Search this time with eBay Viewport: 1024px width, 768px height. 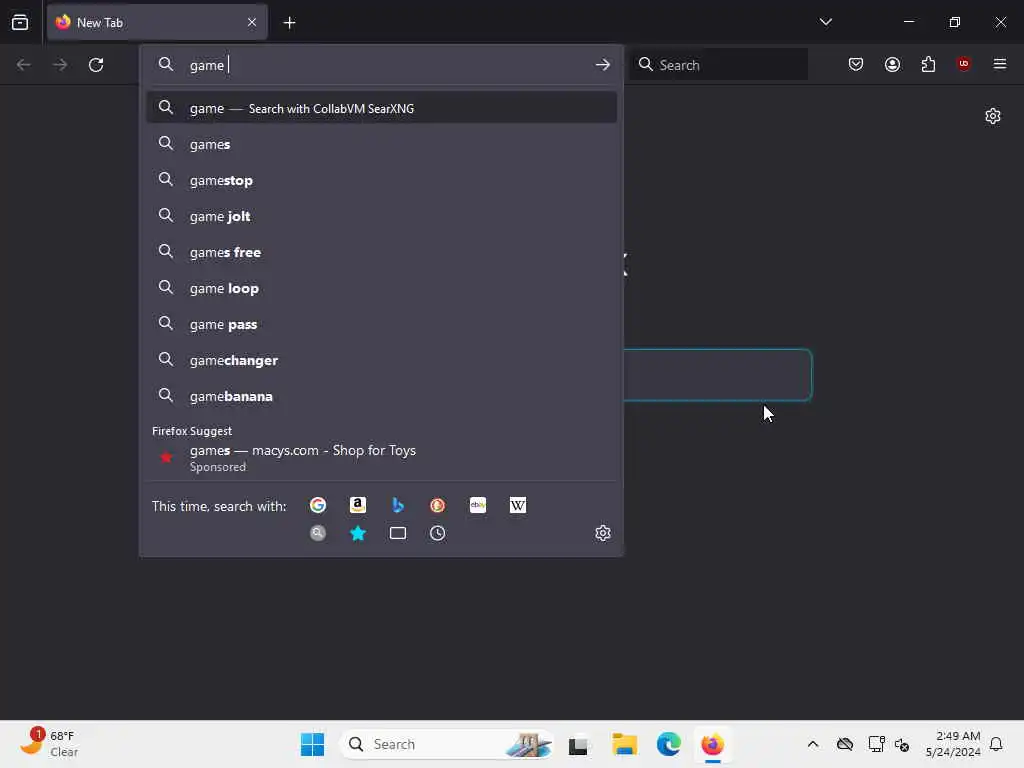click(477, 505)
